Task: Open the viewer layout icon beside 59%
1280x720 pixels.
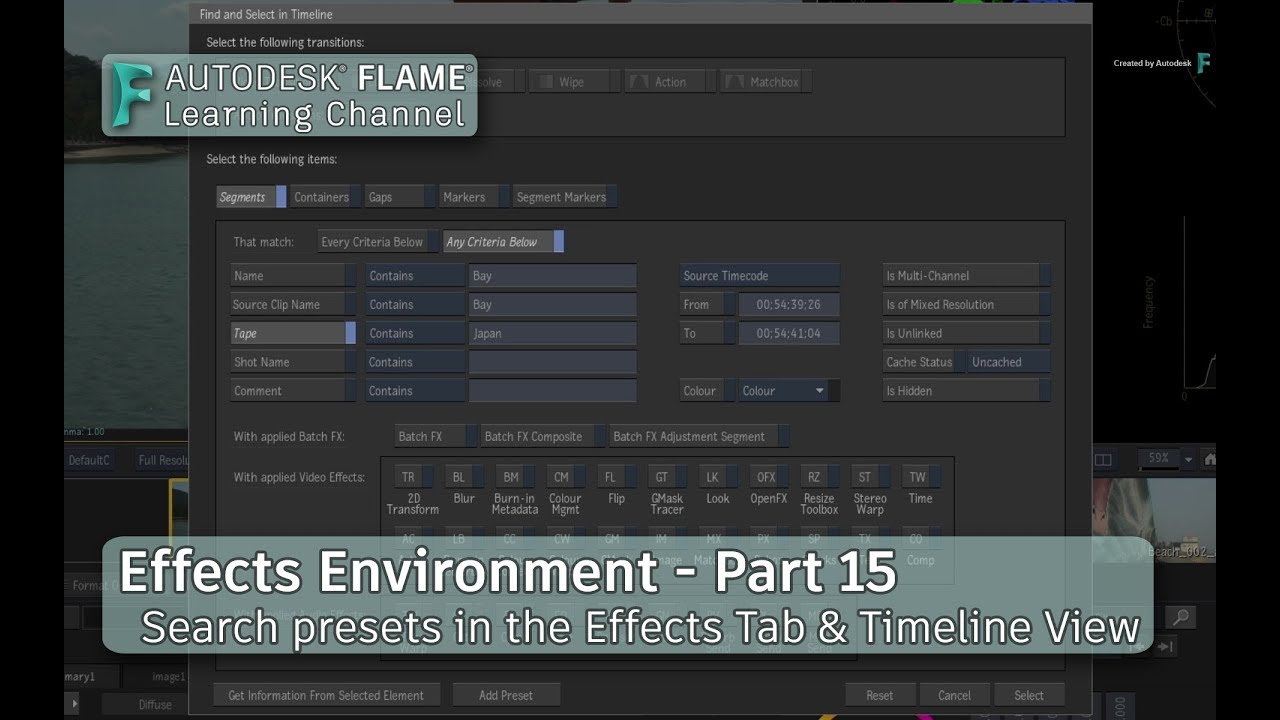Action: [x=1103, y=459]
